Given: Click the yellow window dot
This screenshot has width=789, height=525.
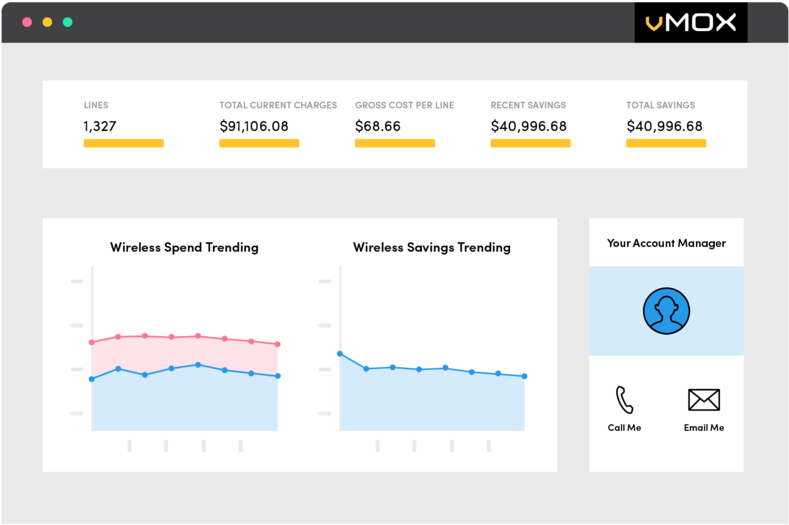Looking at the screenshot, I should click(47, 21).
